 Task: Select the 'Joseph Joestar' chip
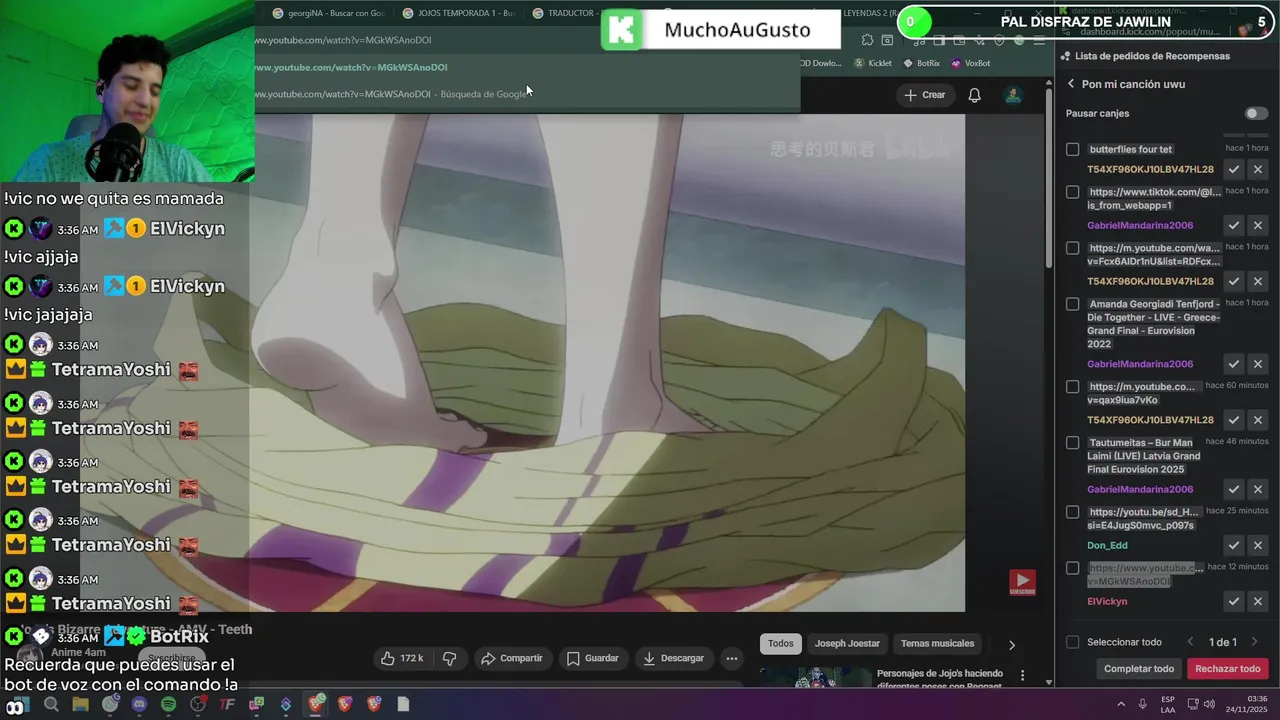847,644
